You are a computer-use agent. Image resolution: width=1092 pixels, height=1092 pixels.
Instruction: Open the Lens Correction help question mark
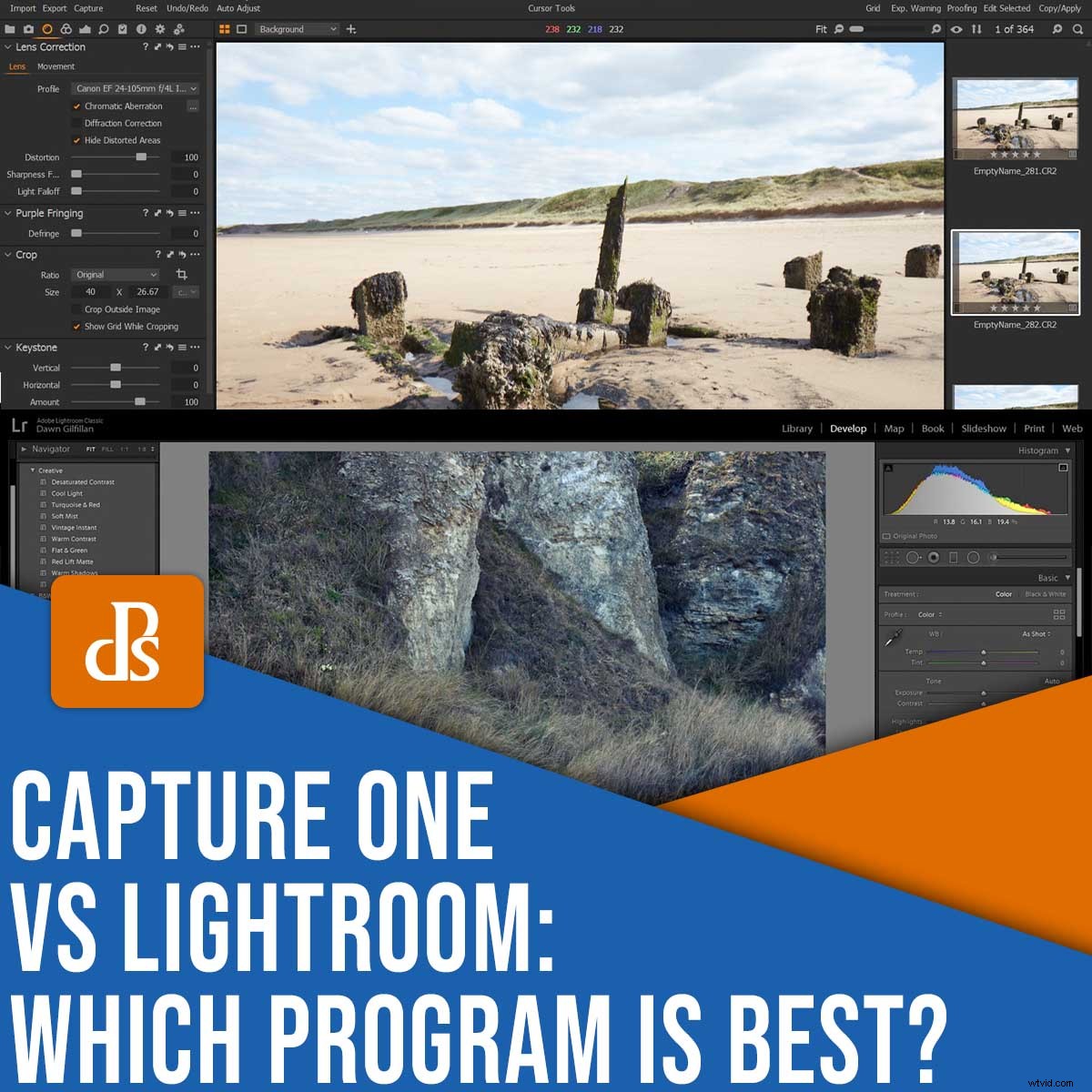point(144,47)
